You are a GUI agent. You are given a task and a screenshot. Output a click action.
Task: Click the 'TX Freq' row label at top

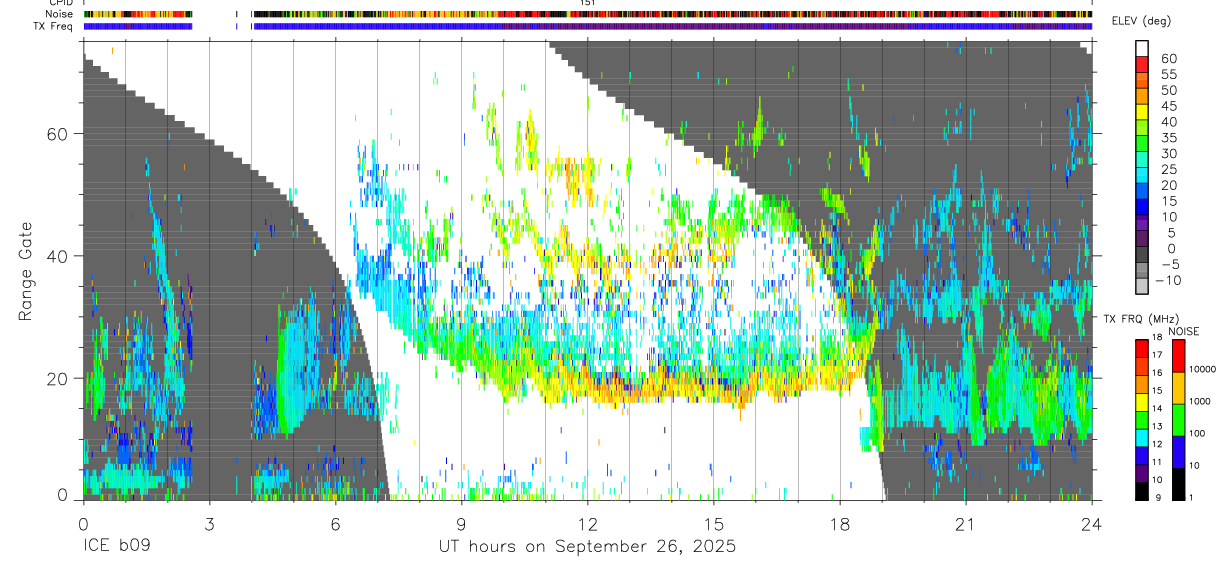tap(54, 26)
